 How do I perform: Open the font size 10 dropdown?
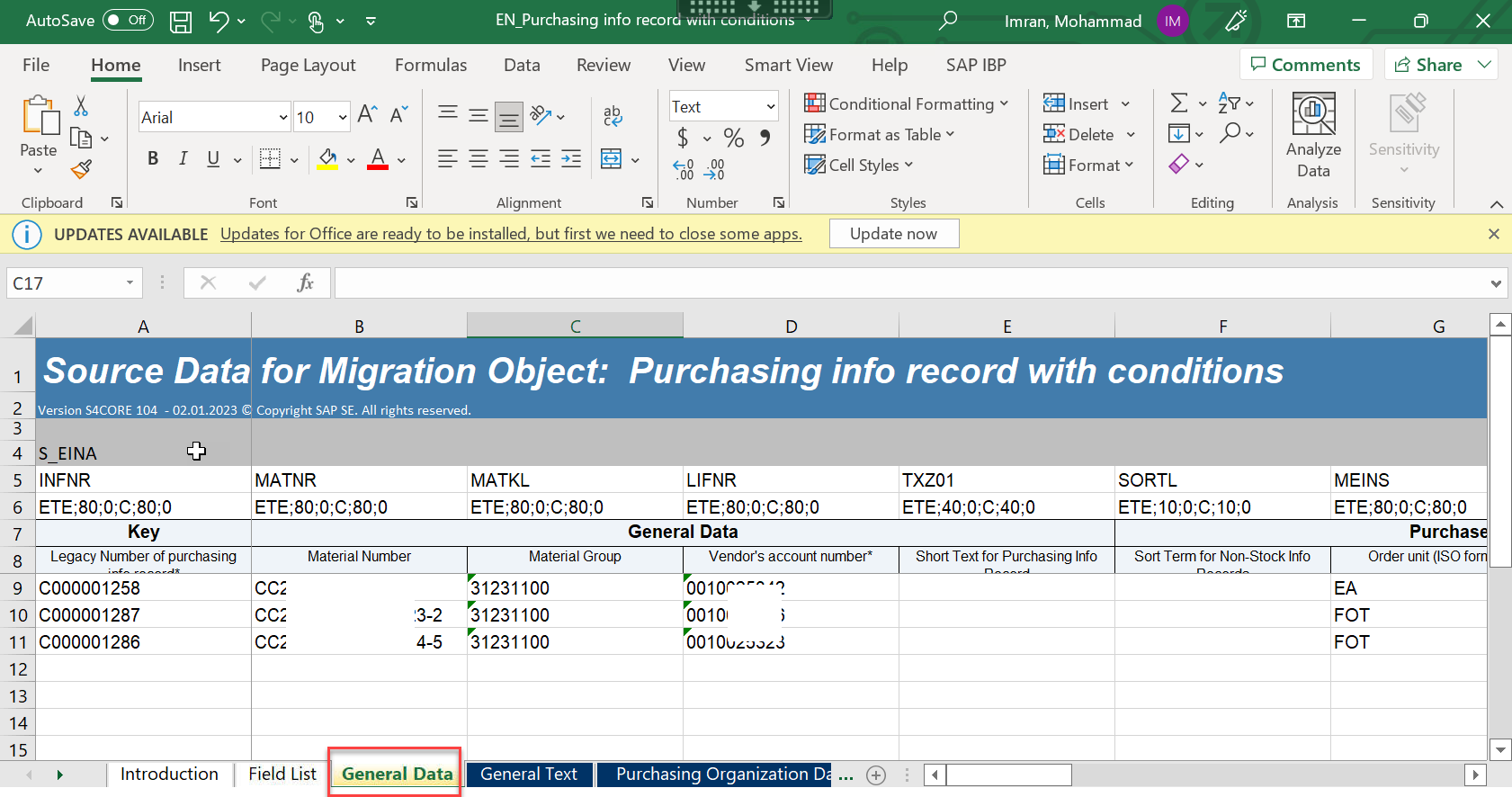pyautogui.click(x=343, y=118)
